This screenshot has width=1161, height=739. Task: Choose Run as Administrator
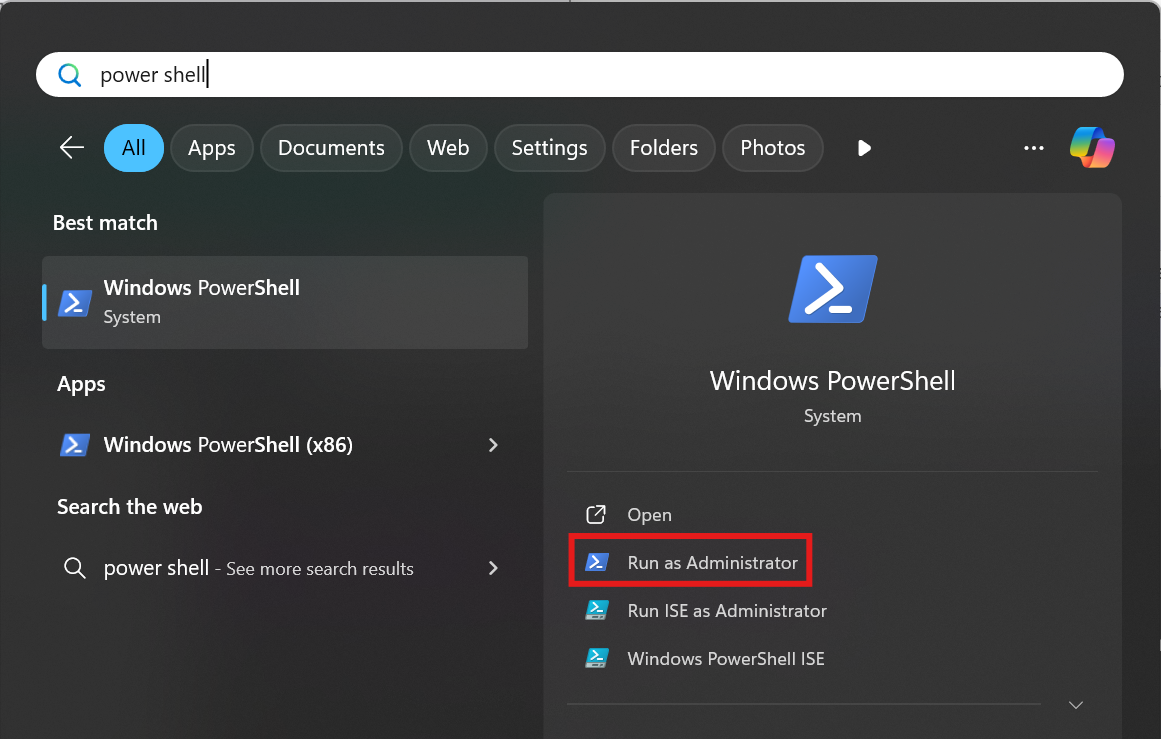click(x=712, y=563)
